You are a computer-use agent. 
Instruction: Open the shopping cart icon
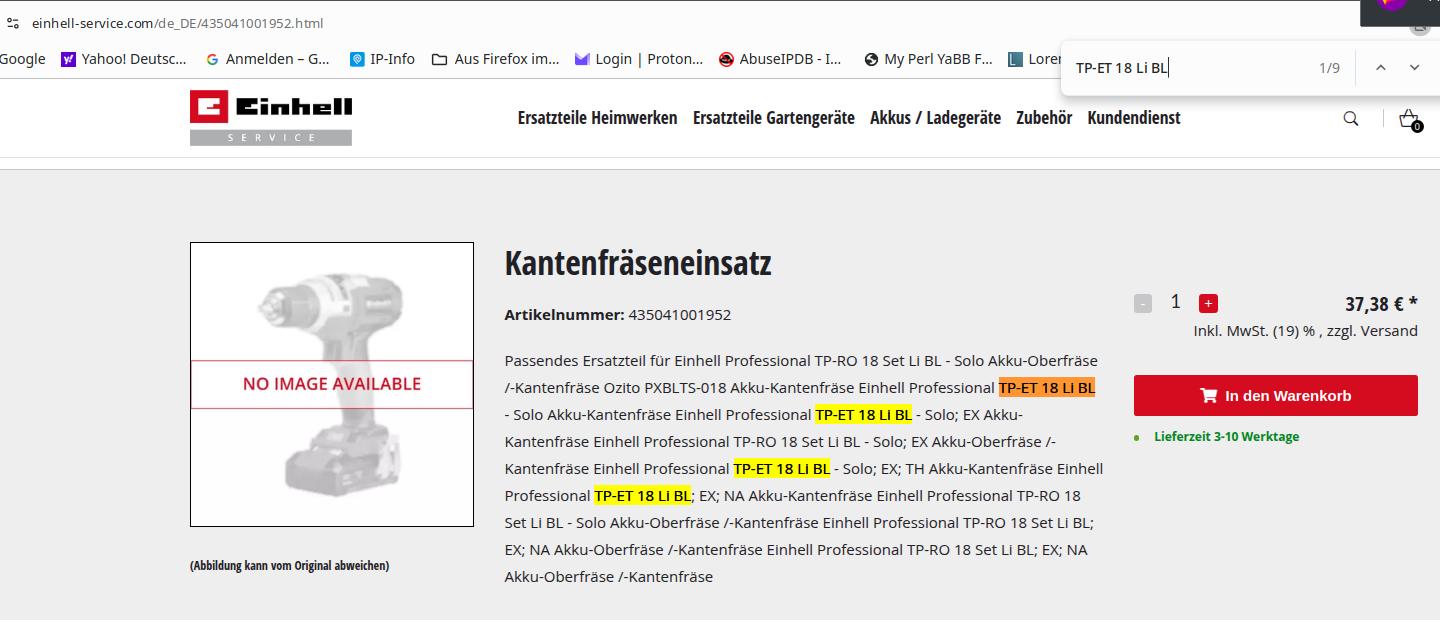coord(1409,119)
